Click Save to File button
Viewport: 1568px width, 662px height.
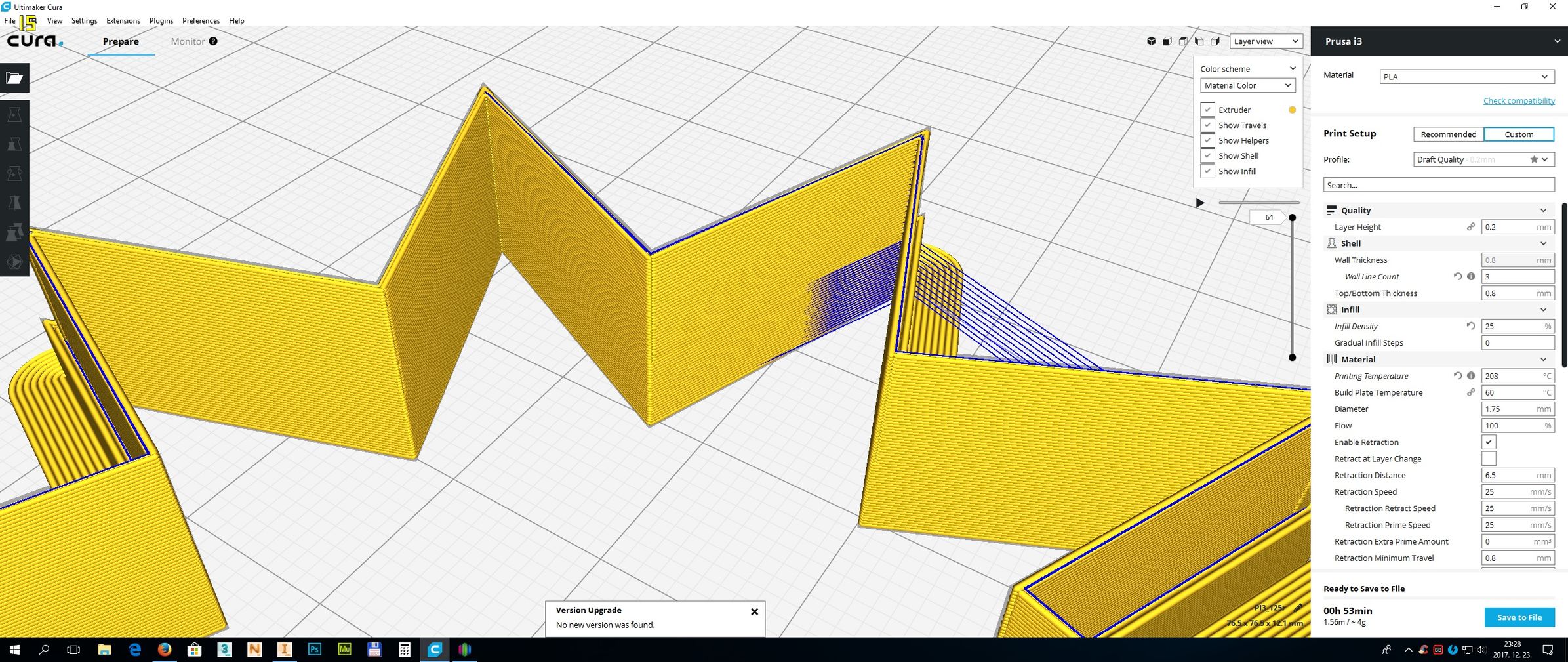click(x=1519, y=617)
